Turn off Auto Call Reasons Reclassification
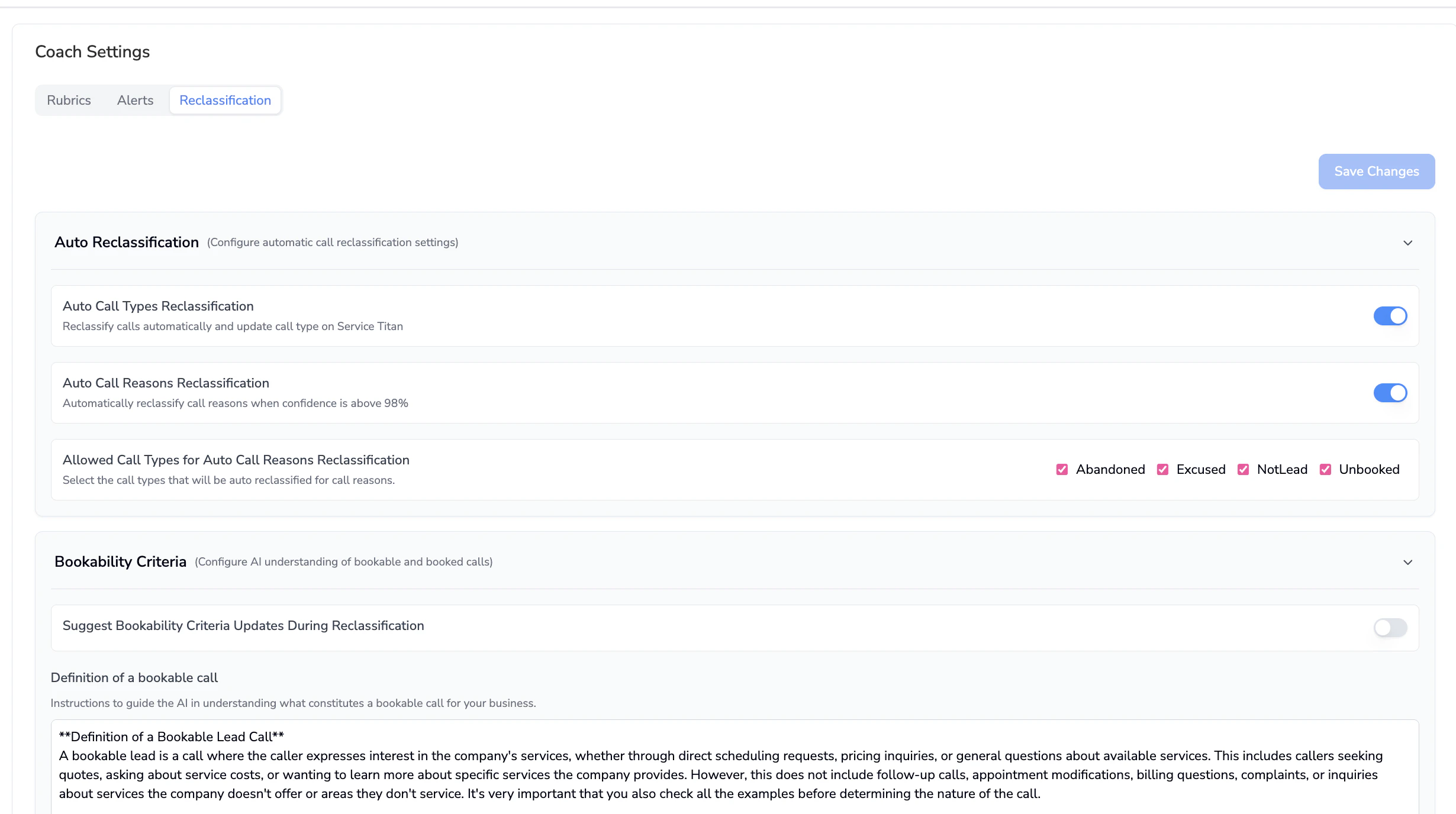Image resolution: width=1456 pixels, height=814 pixels. click(1390, 393)
